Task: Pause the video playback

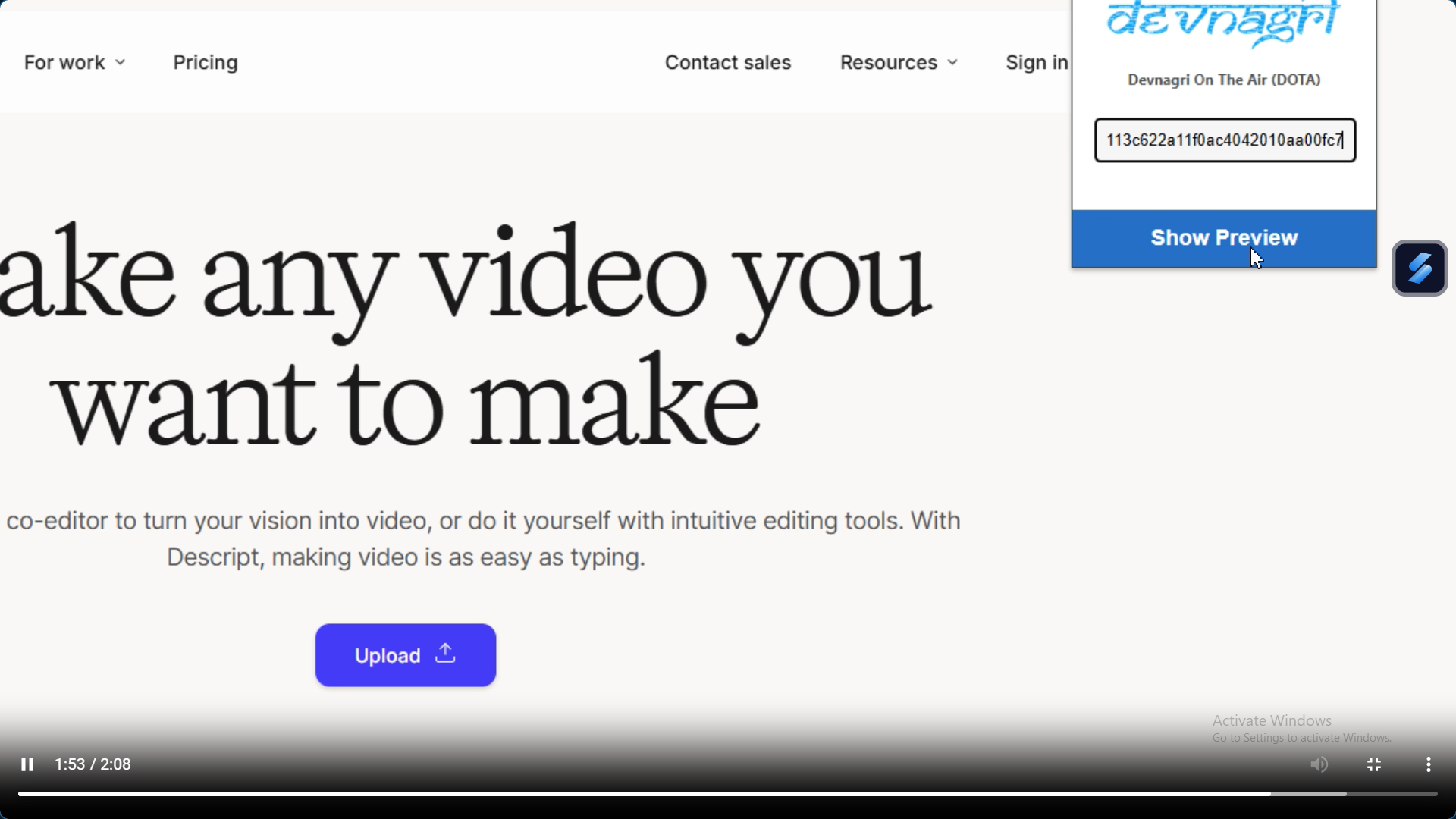Action: (27, 764)
